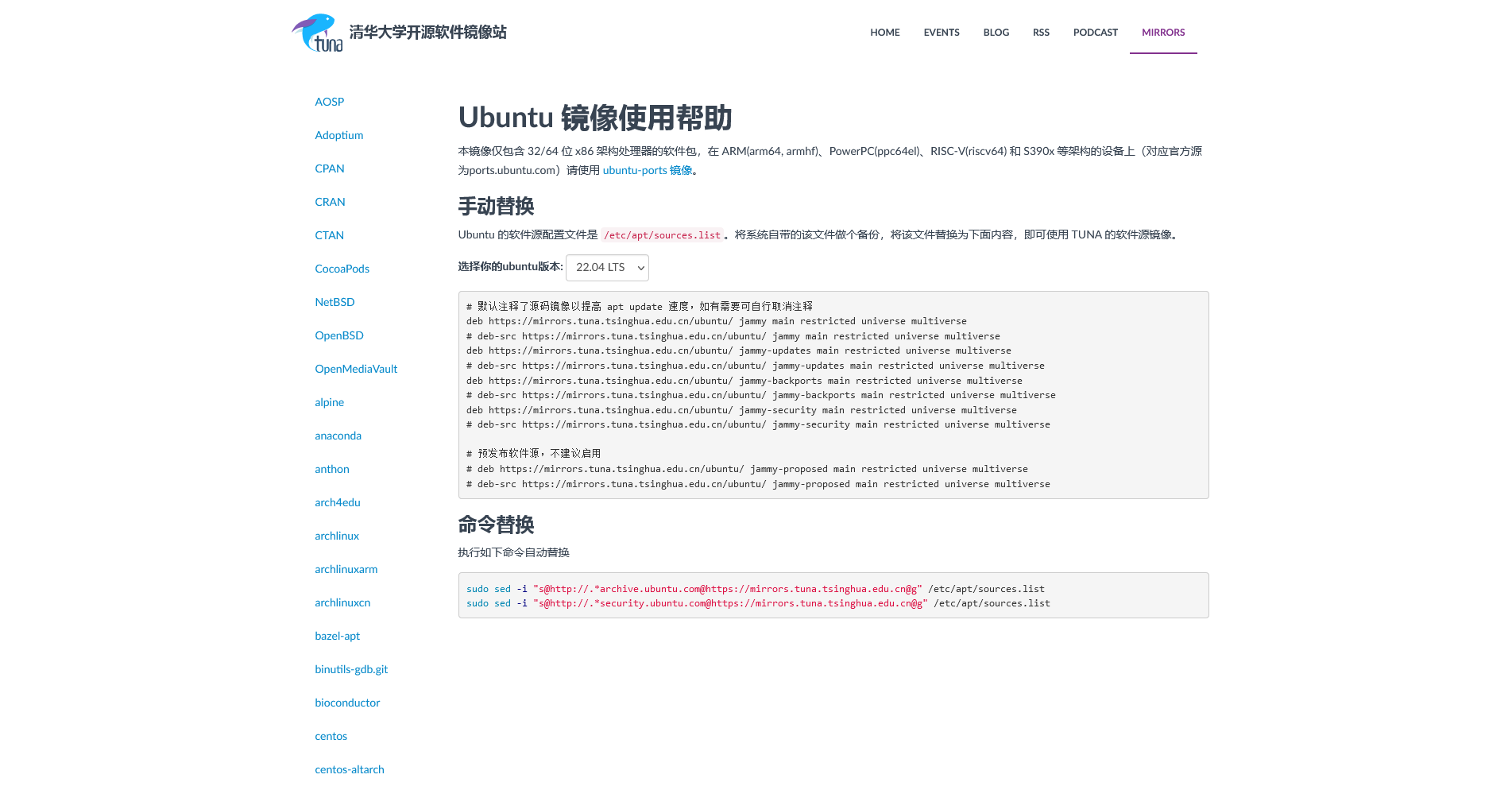Click the 选择你的ubuntu版本 label
1512x790 pixels.
(510, 266)
